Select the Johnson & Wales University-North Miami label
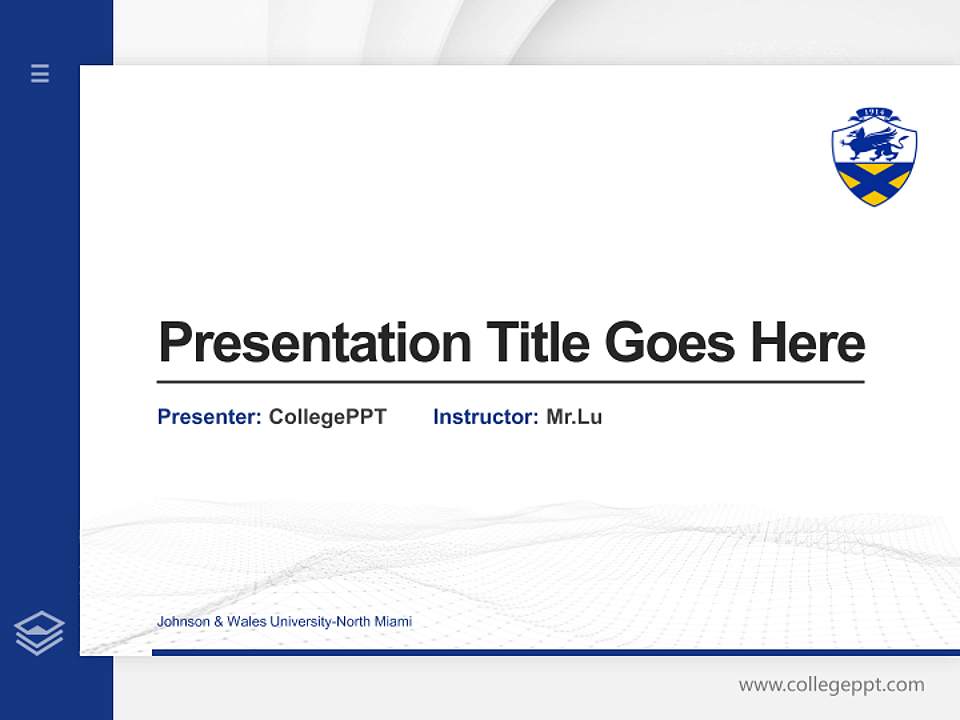The width and height of the screenshot is (960, 720). [287, 621]
